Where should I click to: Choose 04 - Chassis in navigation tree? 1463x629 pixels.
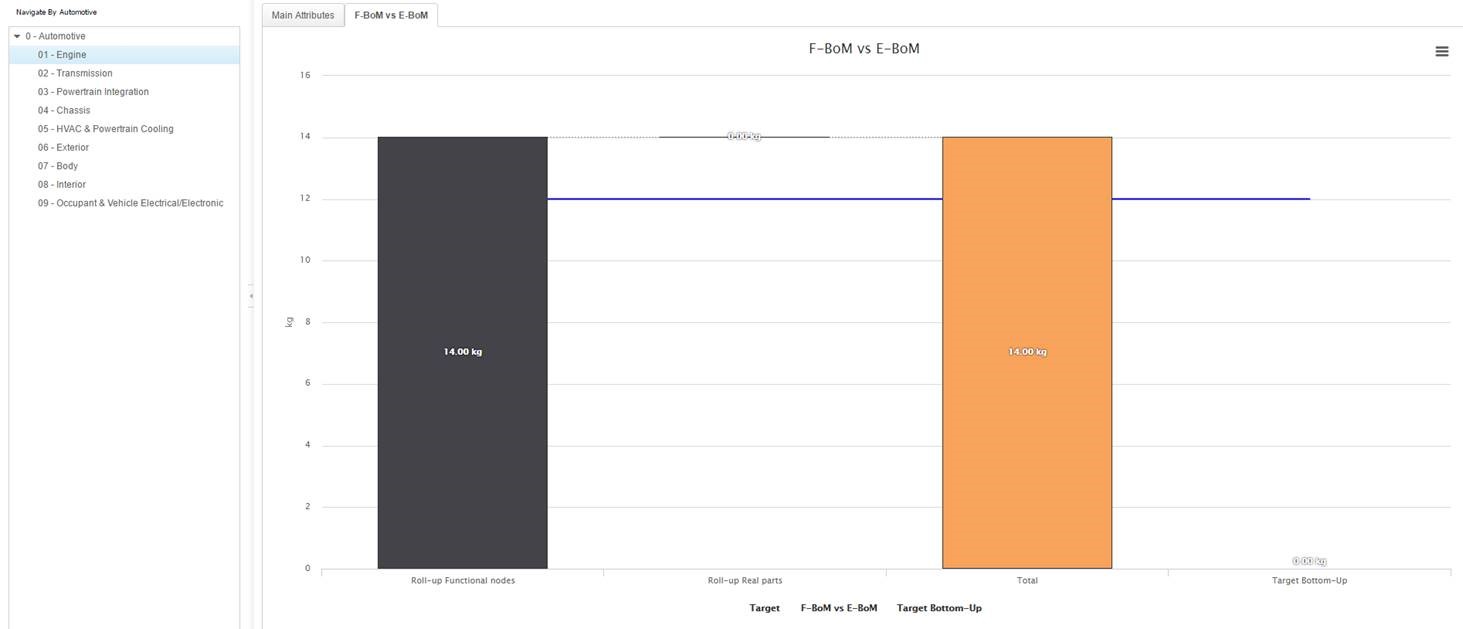[64, 110]
